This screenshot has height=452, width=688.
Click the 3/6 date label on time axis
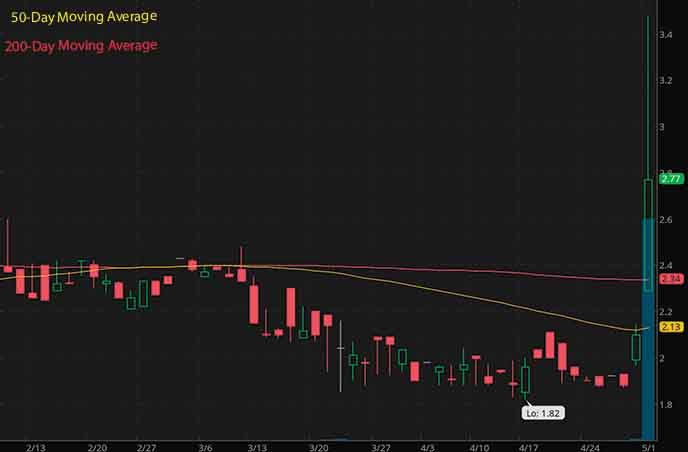click(x=205, y=448)
